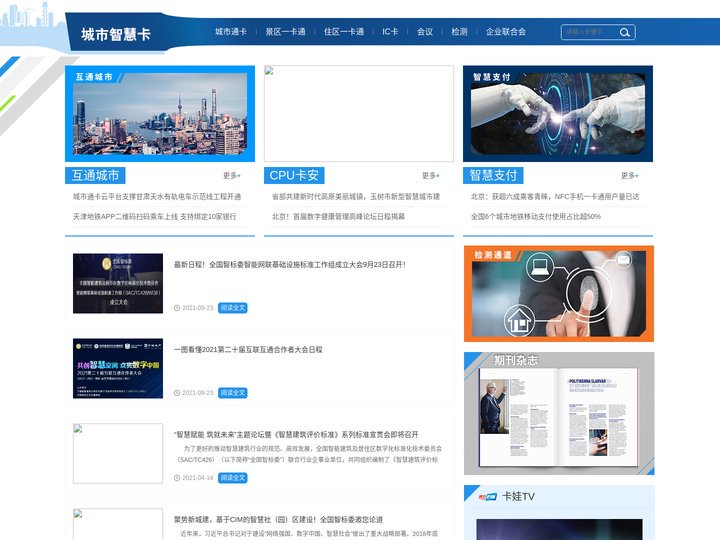Open the 检测通道 fingerprint banner
This screenshot has width=720, height=540.
coord(559,293)
